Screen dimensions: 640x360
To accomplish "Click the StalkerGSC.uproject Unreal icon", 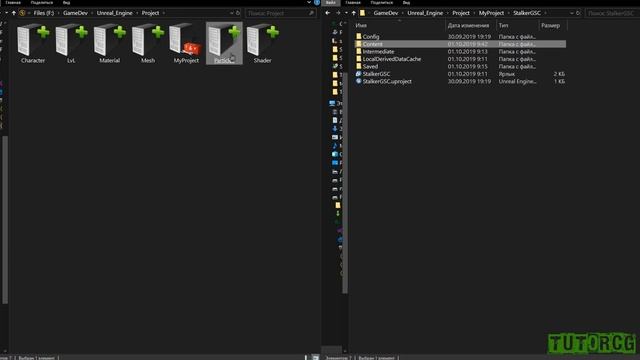I will 358,81.
